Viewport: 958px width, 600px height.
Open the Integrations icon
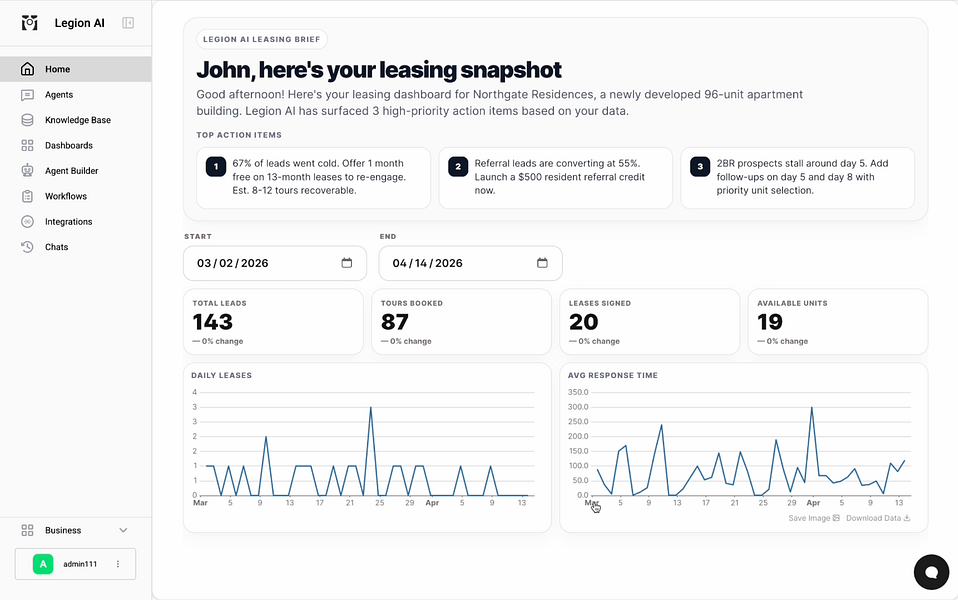pos(27,222)
